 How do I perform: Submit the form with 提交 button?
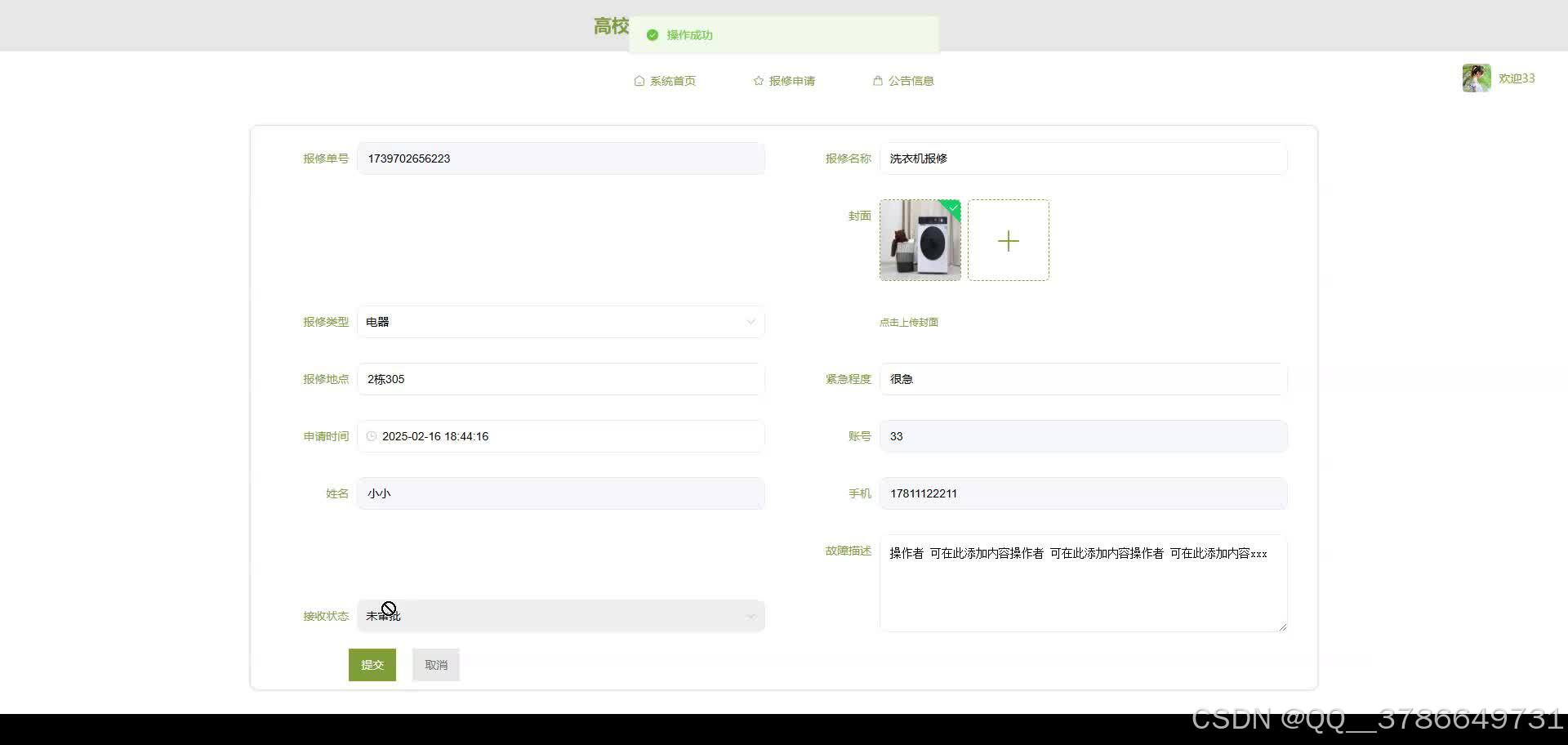(372, 664)
